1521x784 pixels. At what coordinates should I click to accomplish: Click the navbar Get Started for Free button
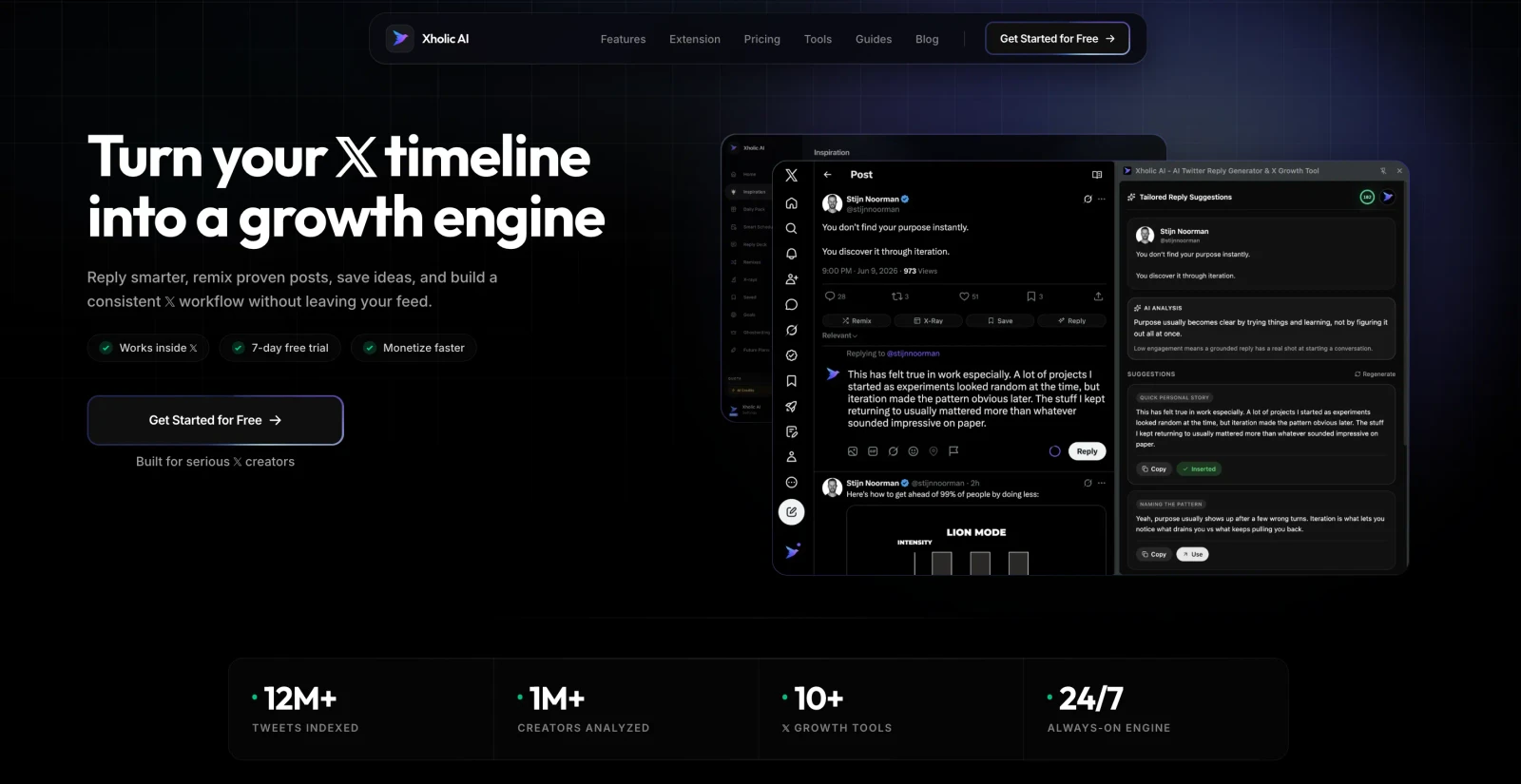tap(1057, 39)
